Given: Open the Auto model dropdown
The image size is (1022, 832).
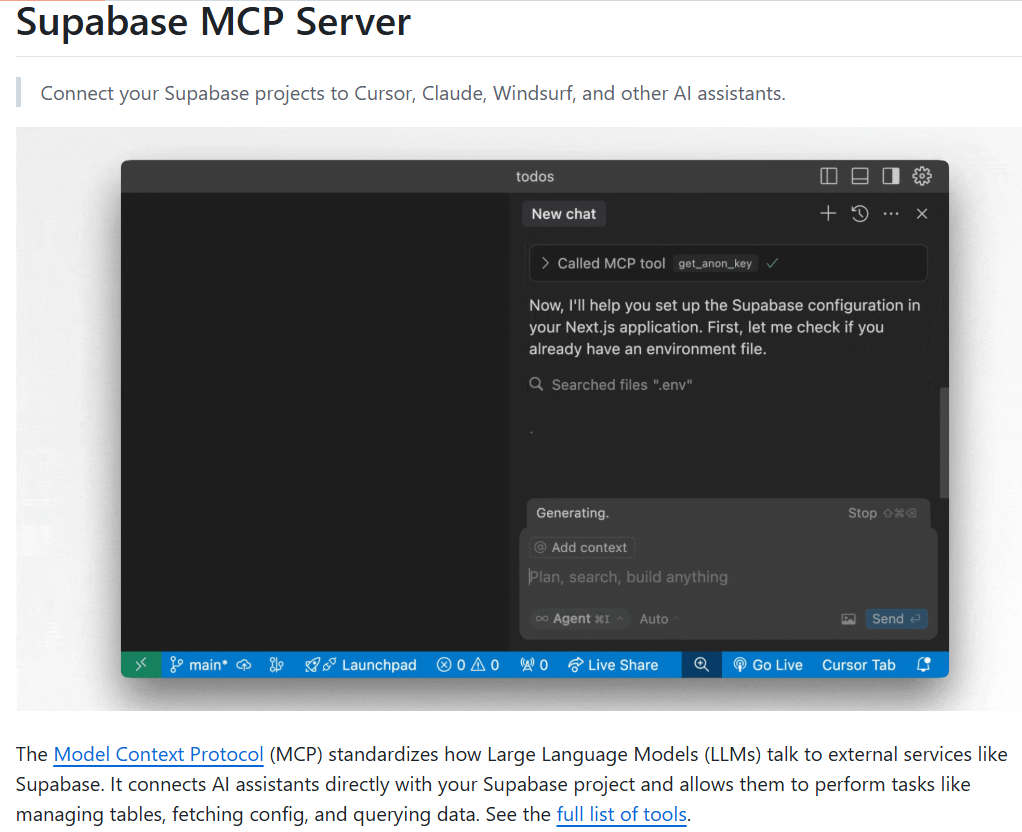Looking at the screenshot, I should click(x=660, y=619).
